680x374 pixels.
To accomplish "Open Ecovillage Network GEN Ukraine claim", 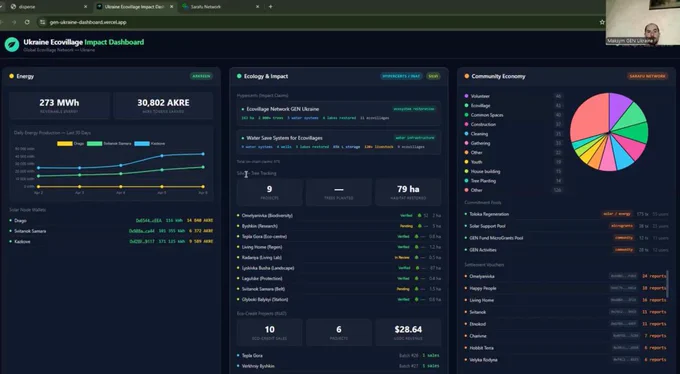I will pyautogui.click(x=339, y=113).
